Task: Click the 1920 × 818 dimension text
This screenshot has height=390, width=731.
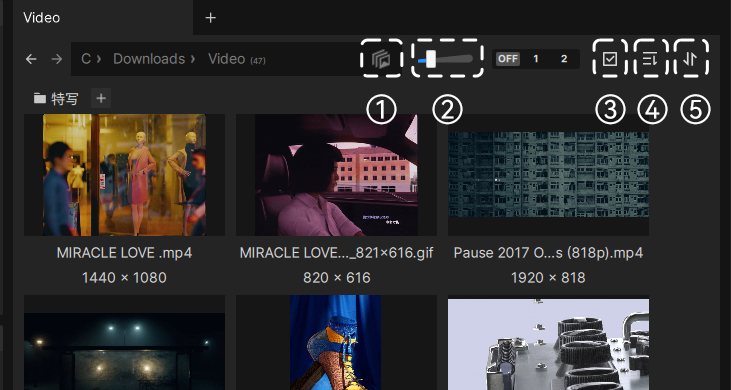Action: (x=548, y=278)
